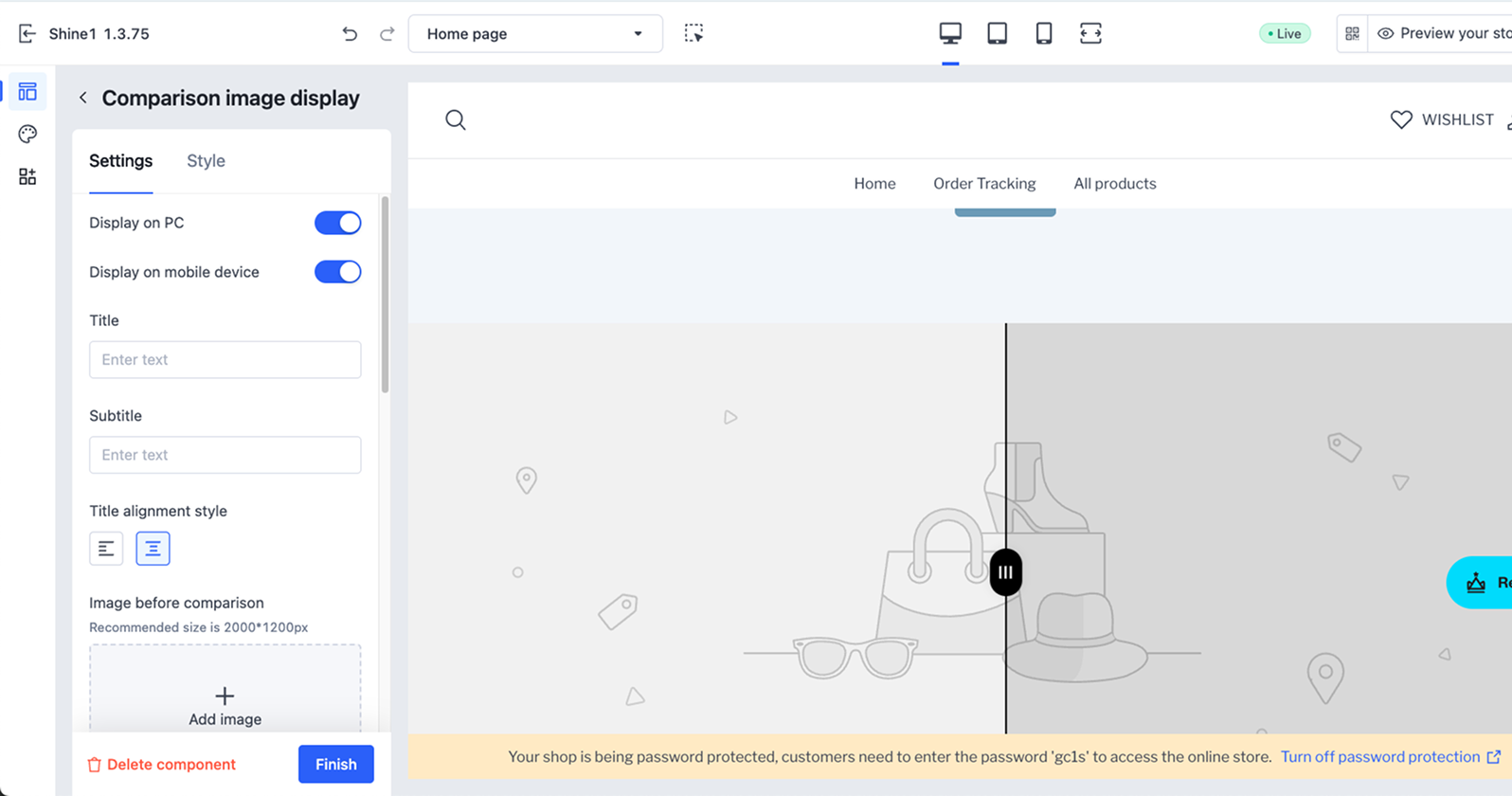Viewport: 1512px width, 796px height.
Task: Activate the element selection inspector icon
Action: tap(693, 34)
